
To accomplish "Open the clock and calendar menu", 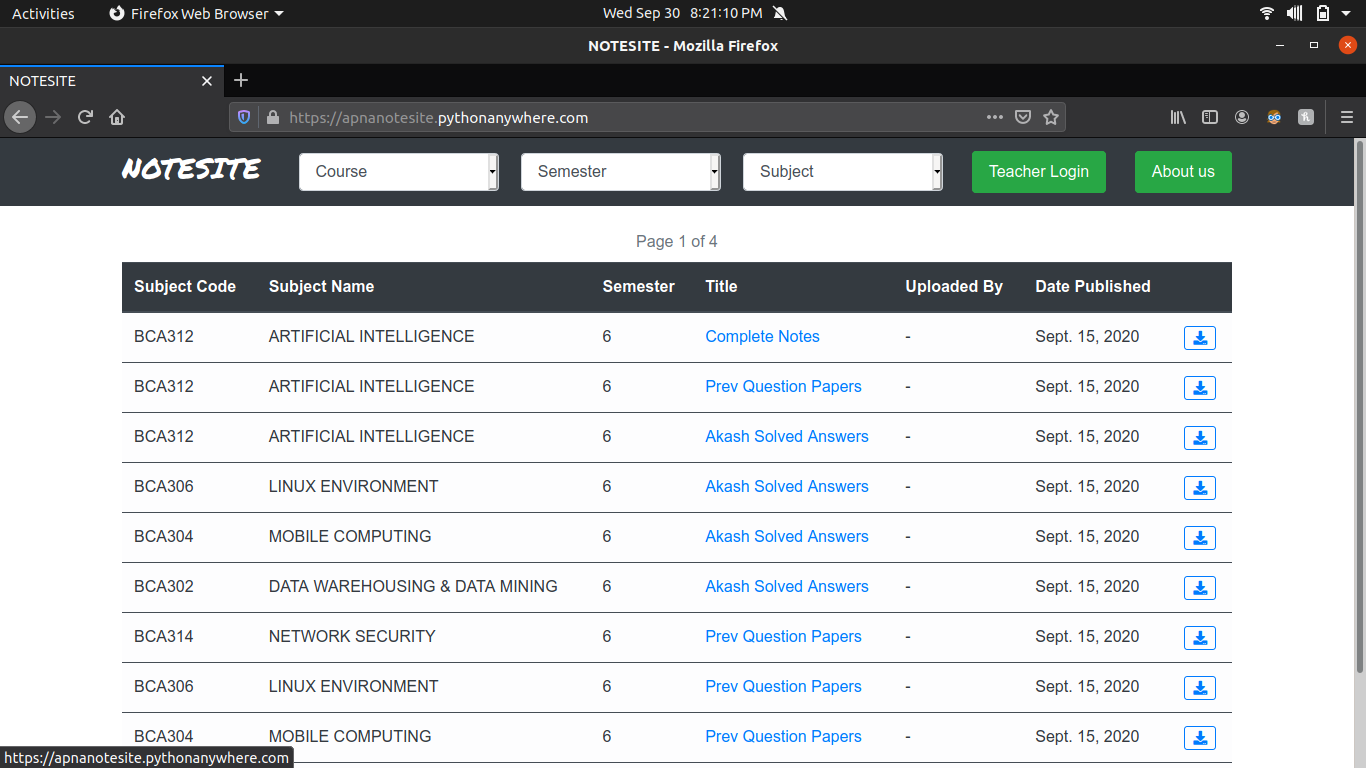I will (x=682, y=13).
